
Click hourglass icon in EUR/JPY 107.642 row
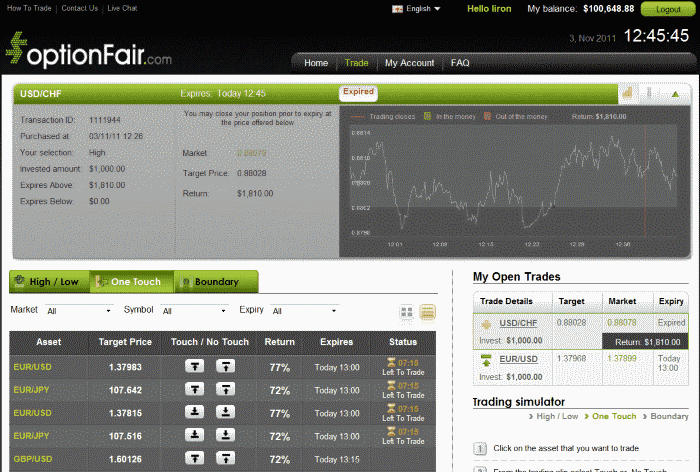[x=391, y=385]
